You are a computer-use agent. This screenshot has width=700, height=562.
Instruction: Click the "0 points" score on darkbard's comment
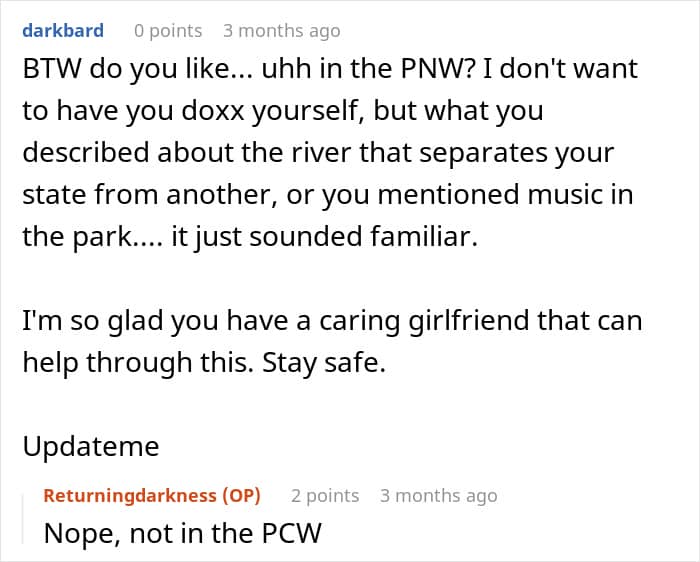click(168, 31)
